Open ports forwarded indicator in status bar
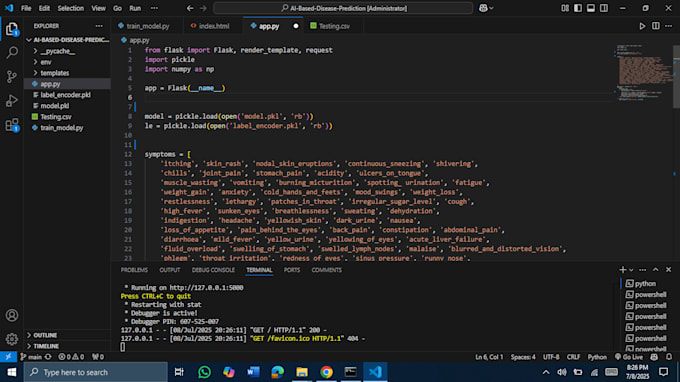680x382 pixels. pyautogui.click(x=98, y=357)
